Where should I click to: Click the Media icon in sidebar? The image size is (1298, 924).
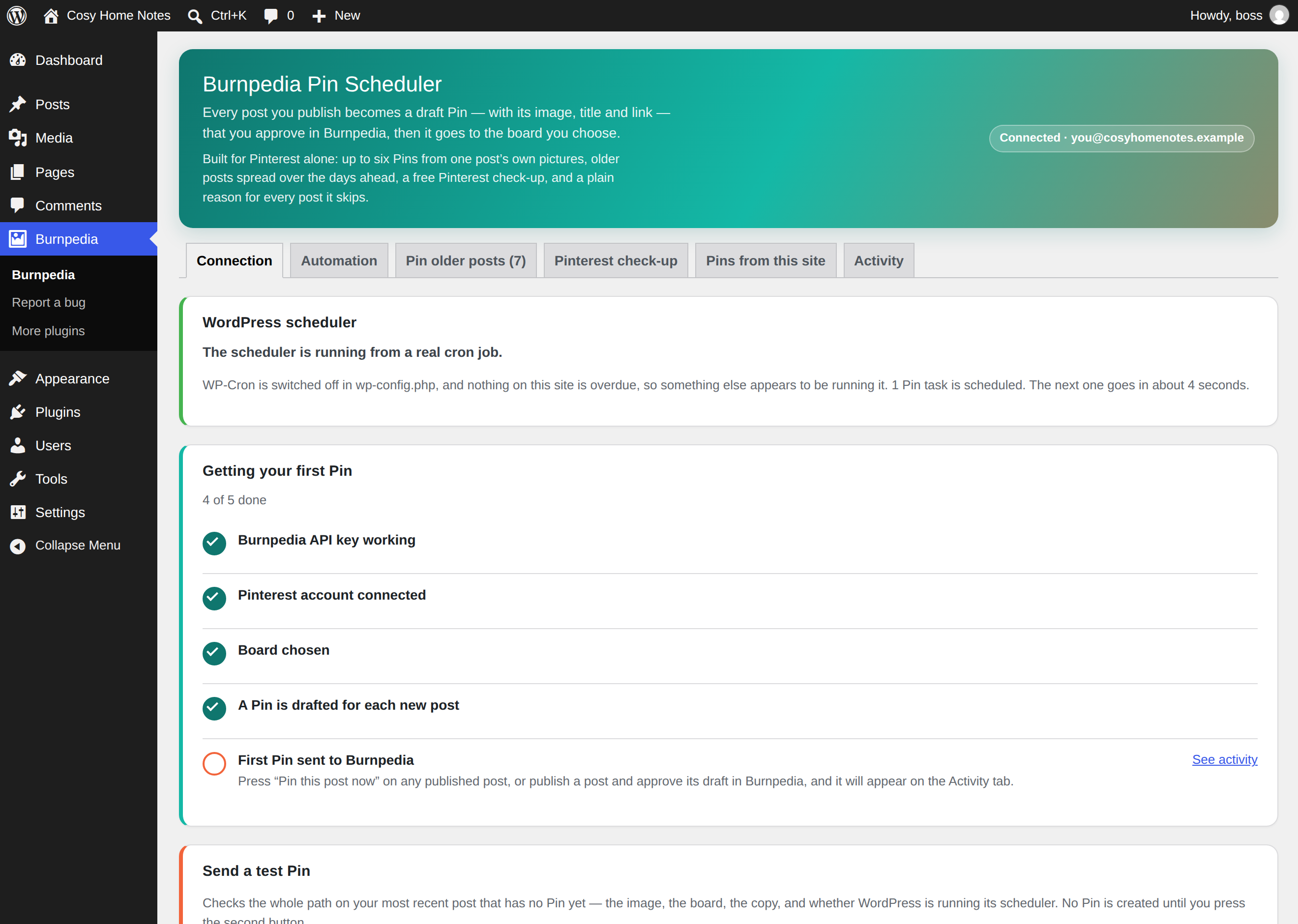point(18,138)
